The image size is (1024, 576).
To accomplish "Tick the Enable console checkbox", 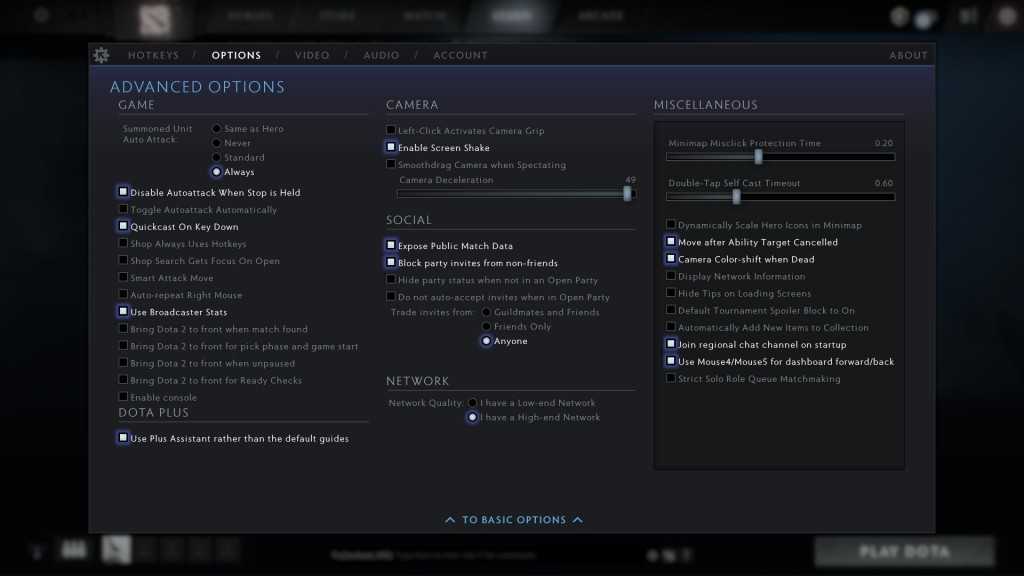I will tap(123, 398).
